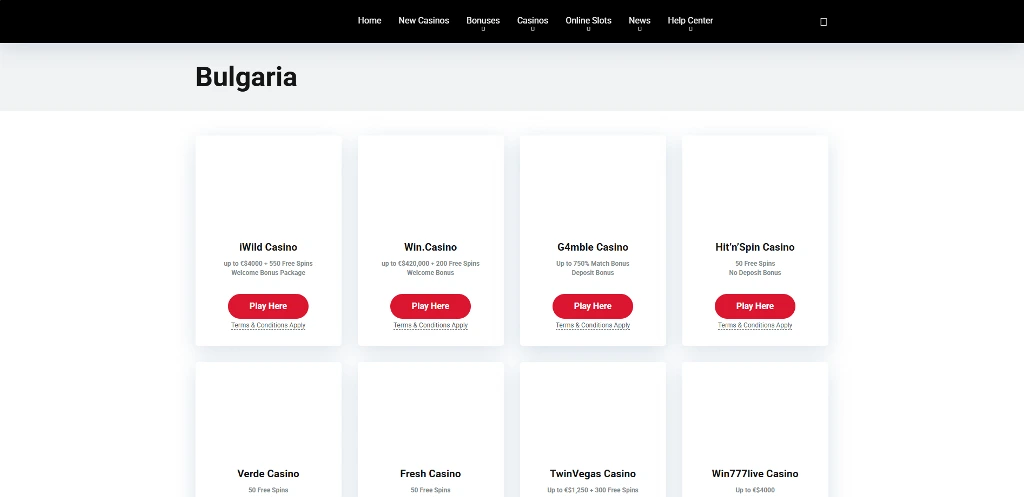
Task: Open the Help Center menu
Action: click(x=690, y=20)
